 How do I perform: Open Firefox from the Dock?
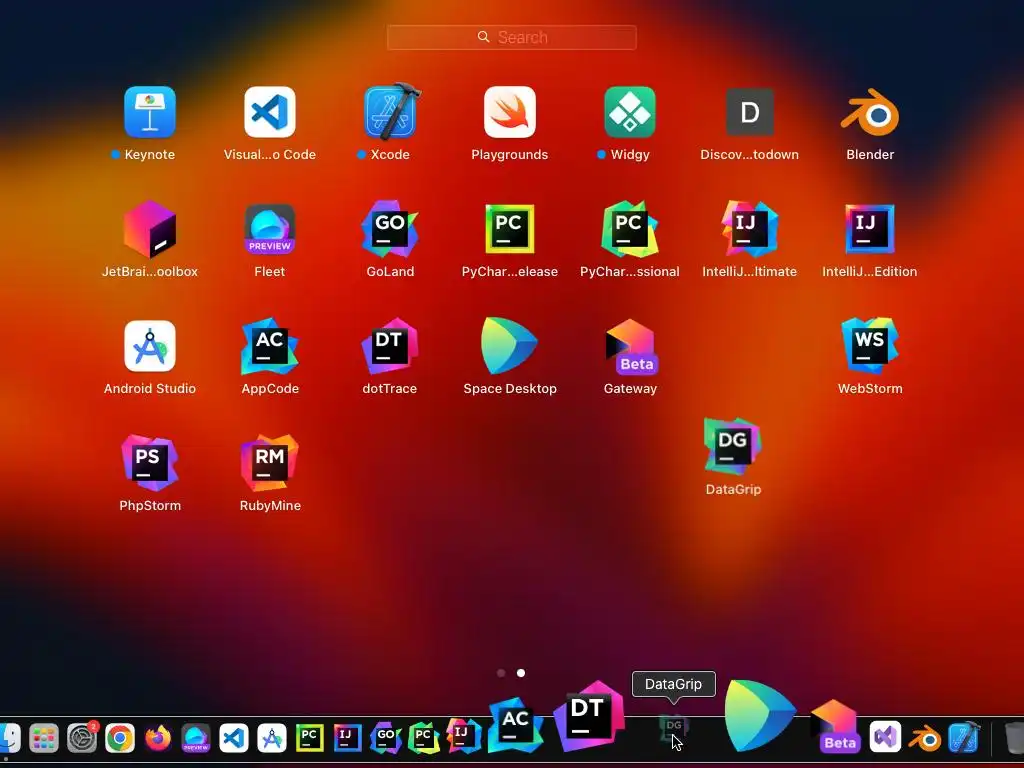click(158, 738)
